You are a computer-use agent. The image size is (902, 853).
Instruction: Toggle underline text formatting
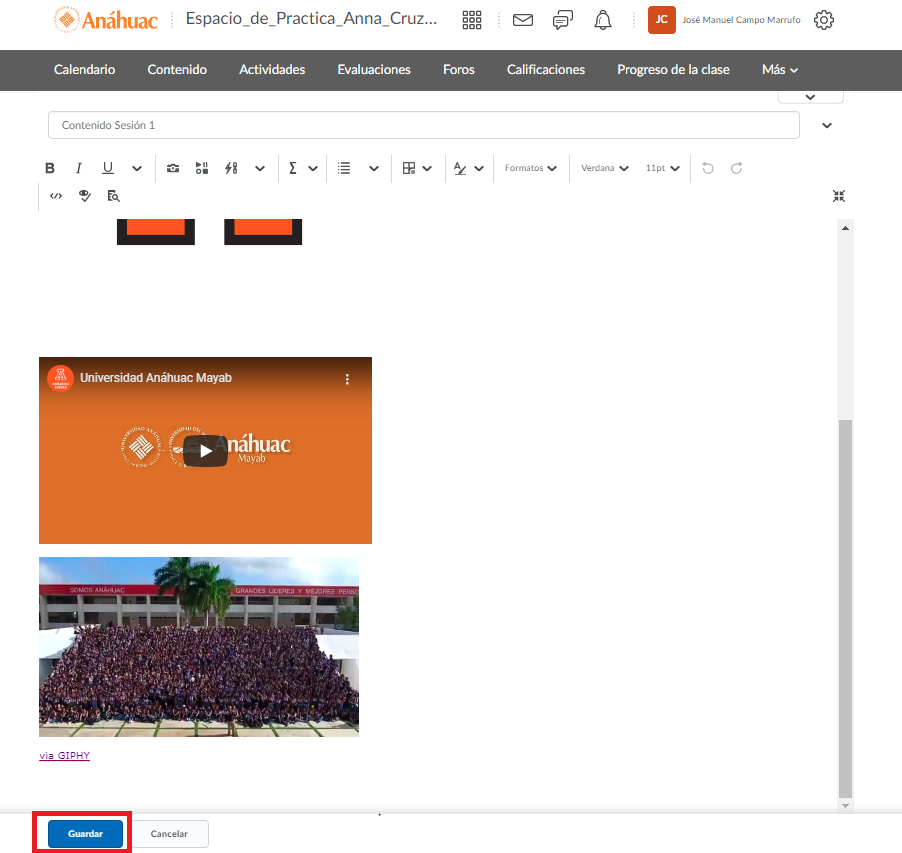pyautogui.click(x=108, y=168)
